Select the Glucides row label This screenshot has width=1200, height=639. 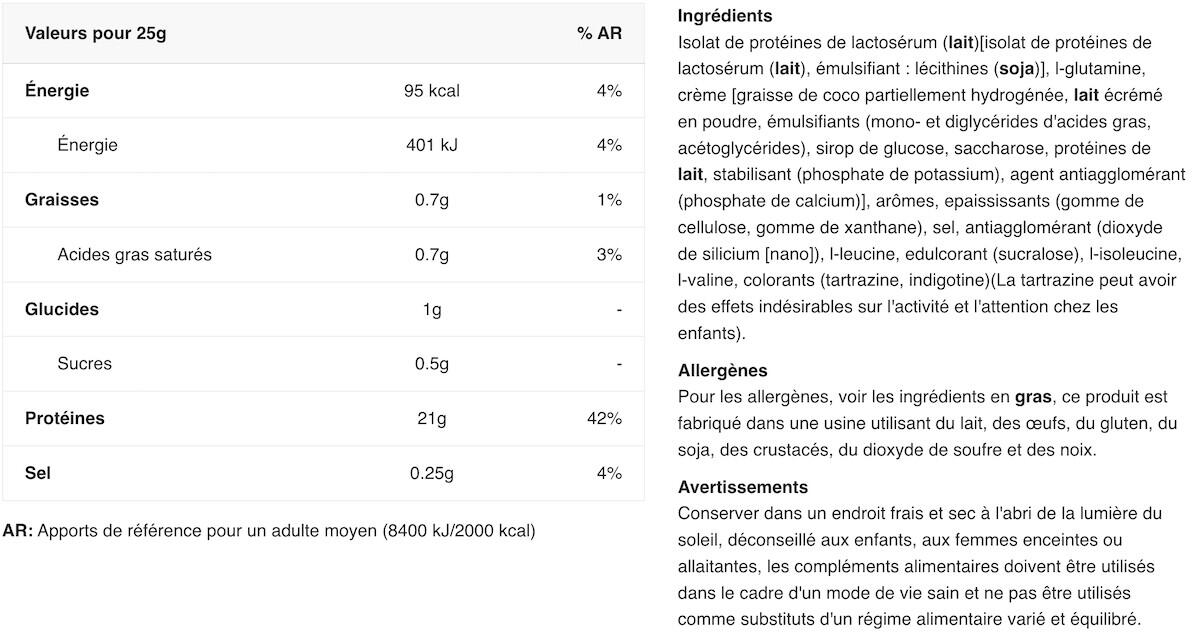62,309
